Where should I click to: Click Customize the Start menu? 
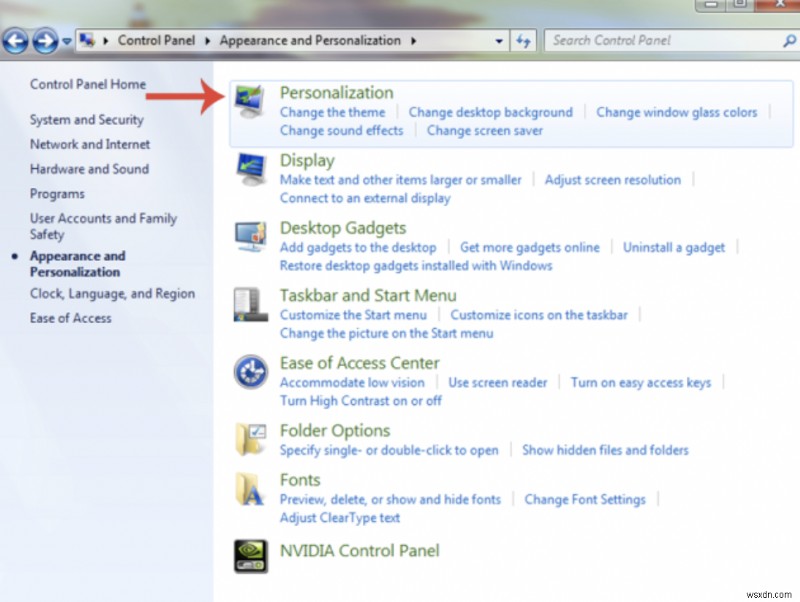[x=353, y=315]
